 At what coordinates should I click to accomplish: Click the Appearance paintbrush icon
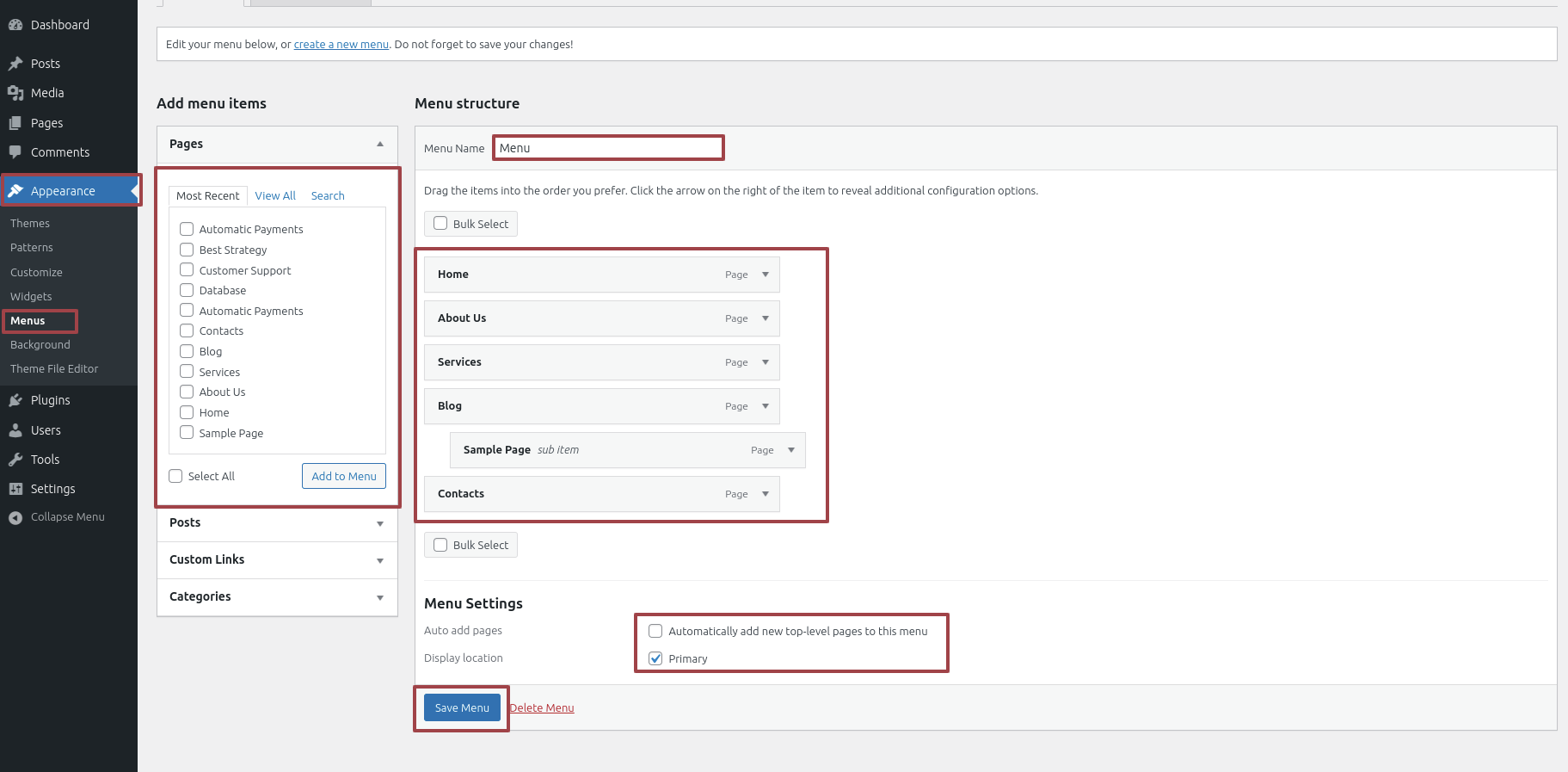tap(15, 191)
